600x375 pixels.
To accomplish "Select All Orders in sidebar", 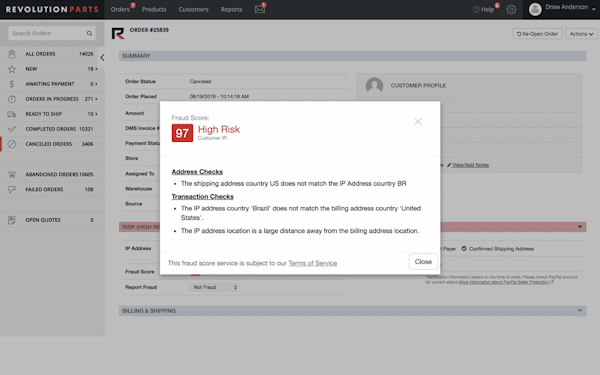I will (52, 54).
